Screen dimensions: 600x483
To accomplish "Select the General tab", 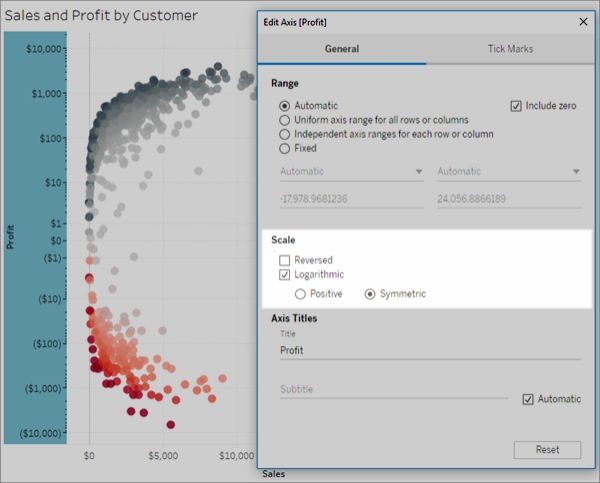I will [x=341, y=49].
